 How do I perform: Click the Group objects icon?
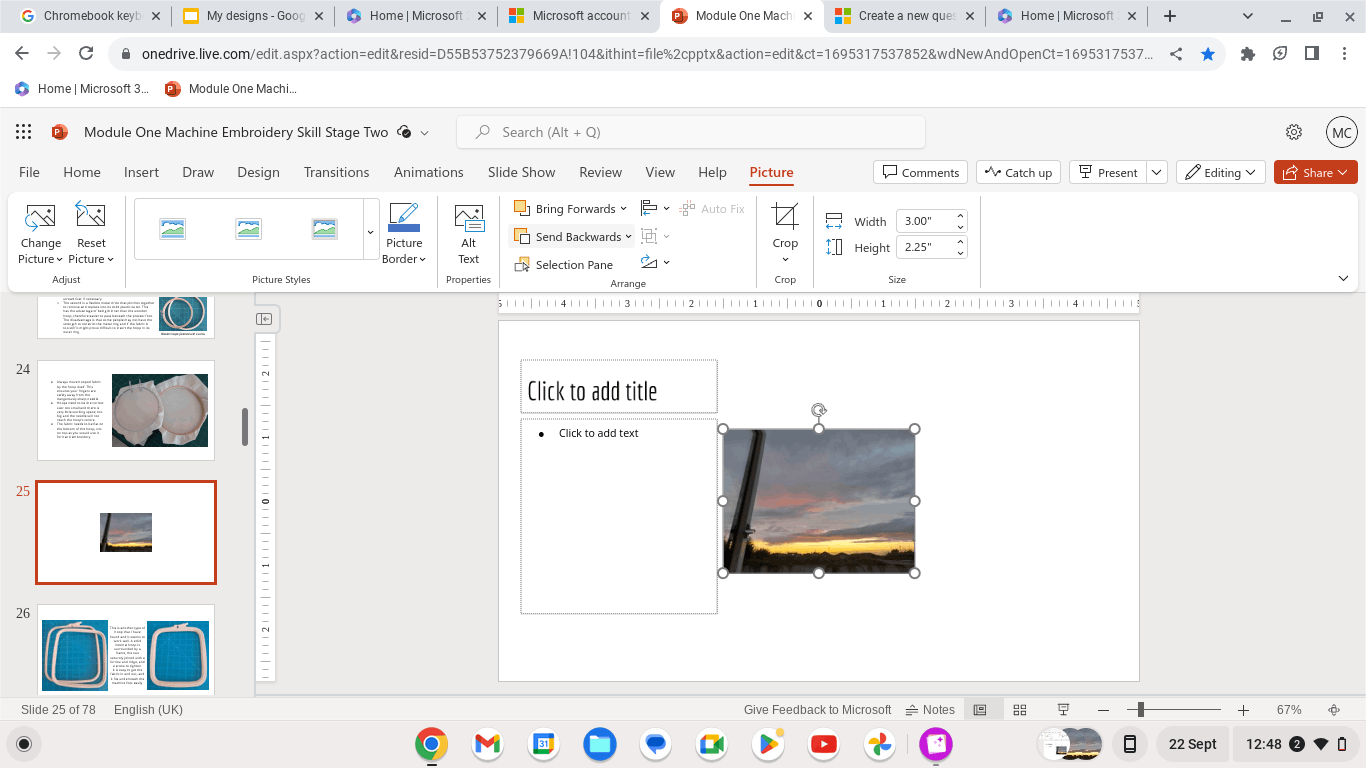(649, 236)
